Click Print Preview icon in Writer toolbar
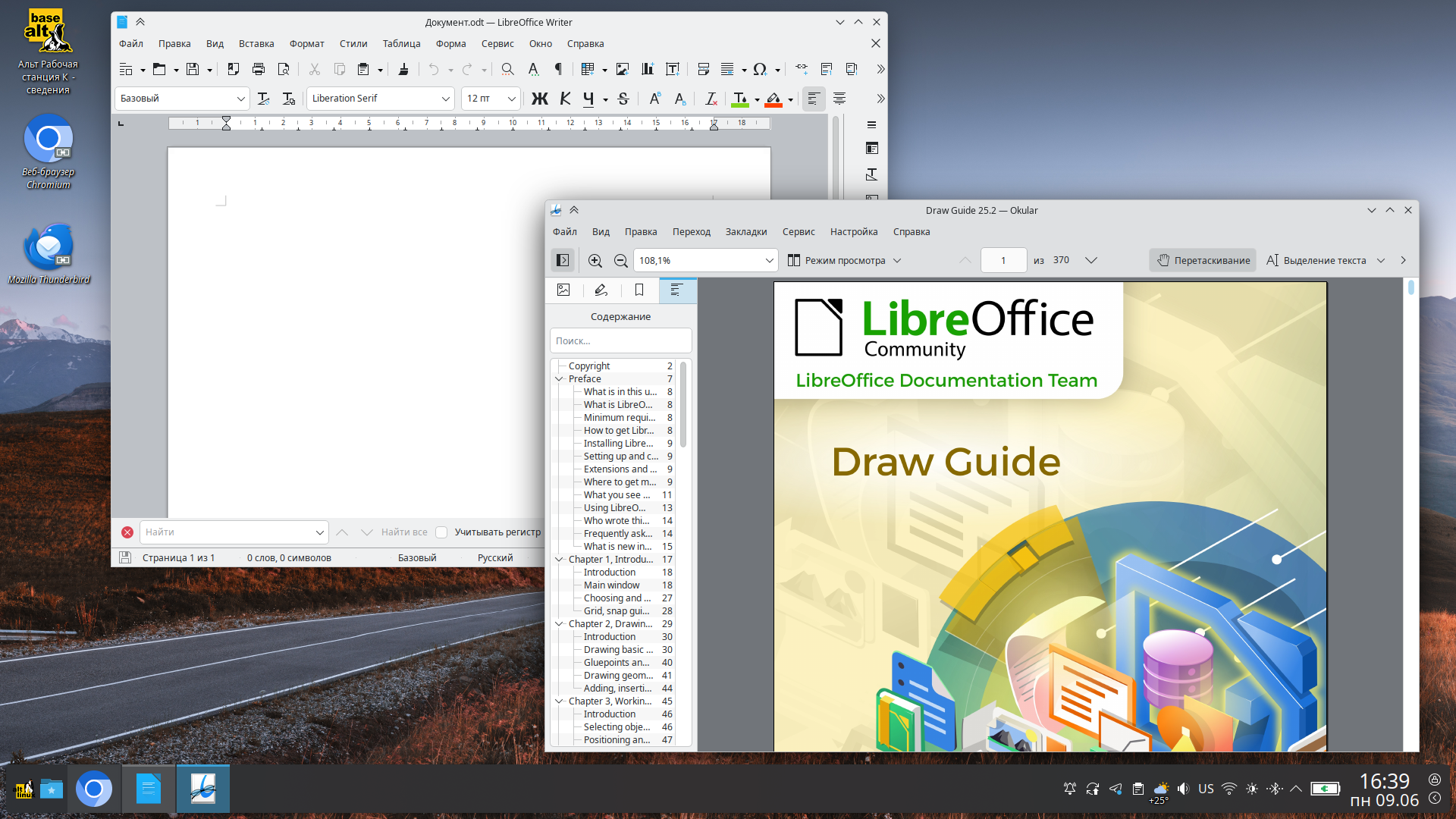The width and height of the screenshot is (1456, 819). pos(284,69)
